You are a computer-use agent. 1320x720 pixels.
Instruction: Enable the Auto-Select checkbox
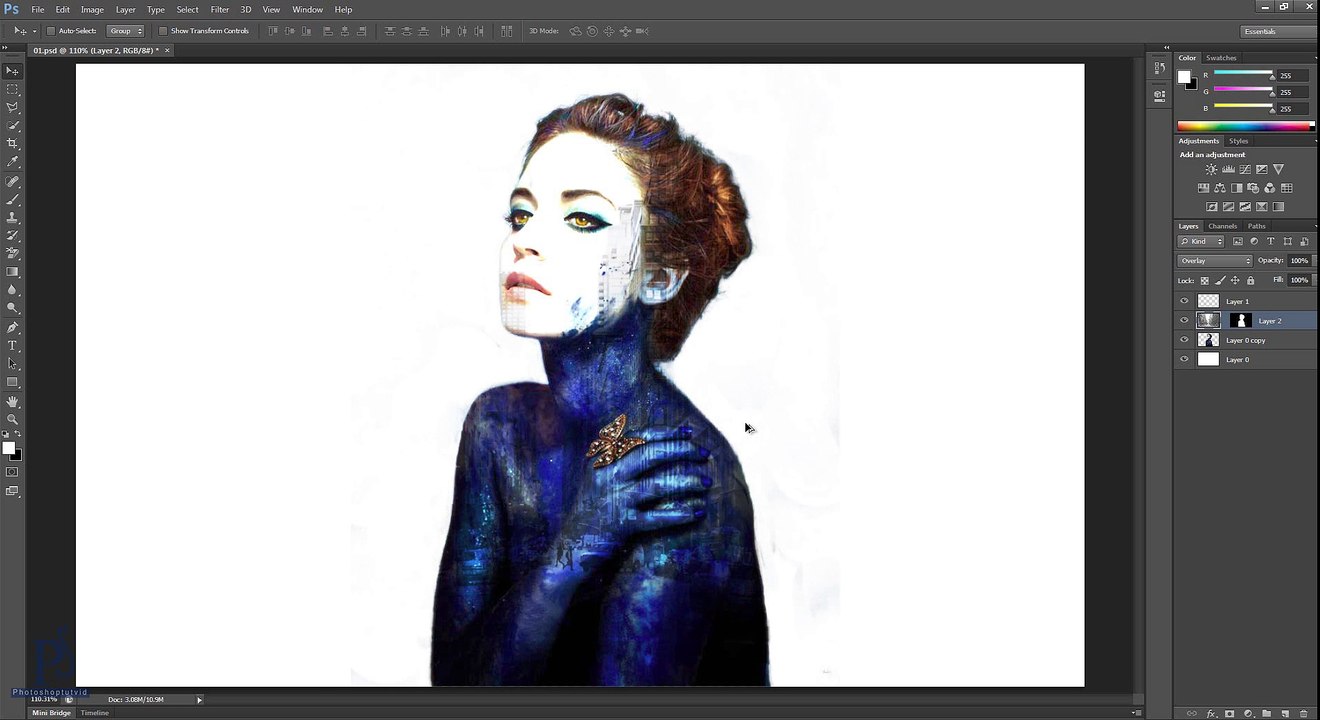(51, 31)
